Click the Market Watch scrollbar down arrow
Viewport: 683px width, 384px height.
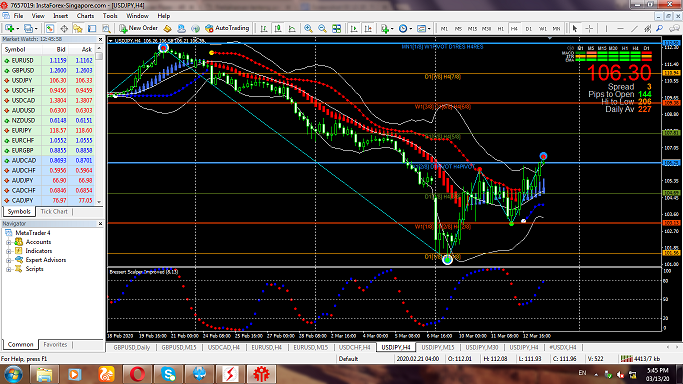pos(99,202)
